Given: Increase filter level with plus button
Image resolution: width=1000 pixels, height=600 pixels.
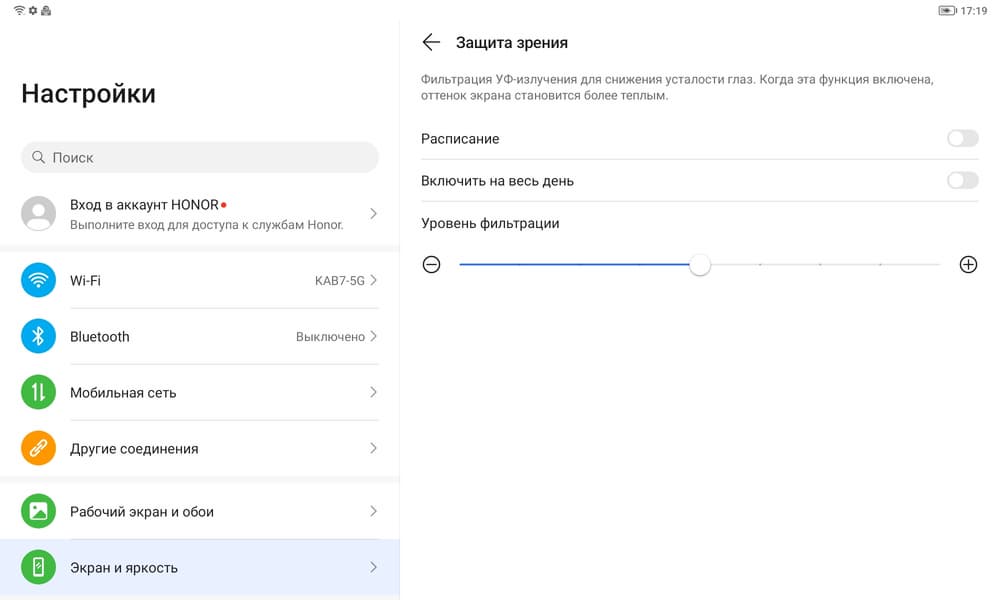Looking at the screenshot, I should click(x=968, y=265).
